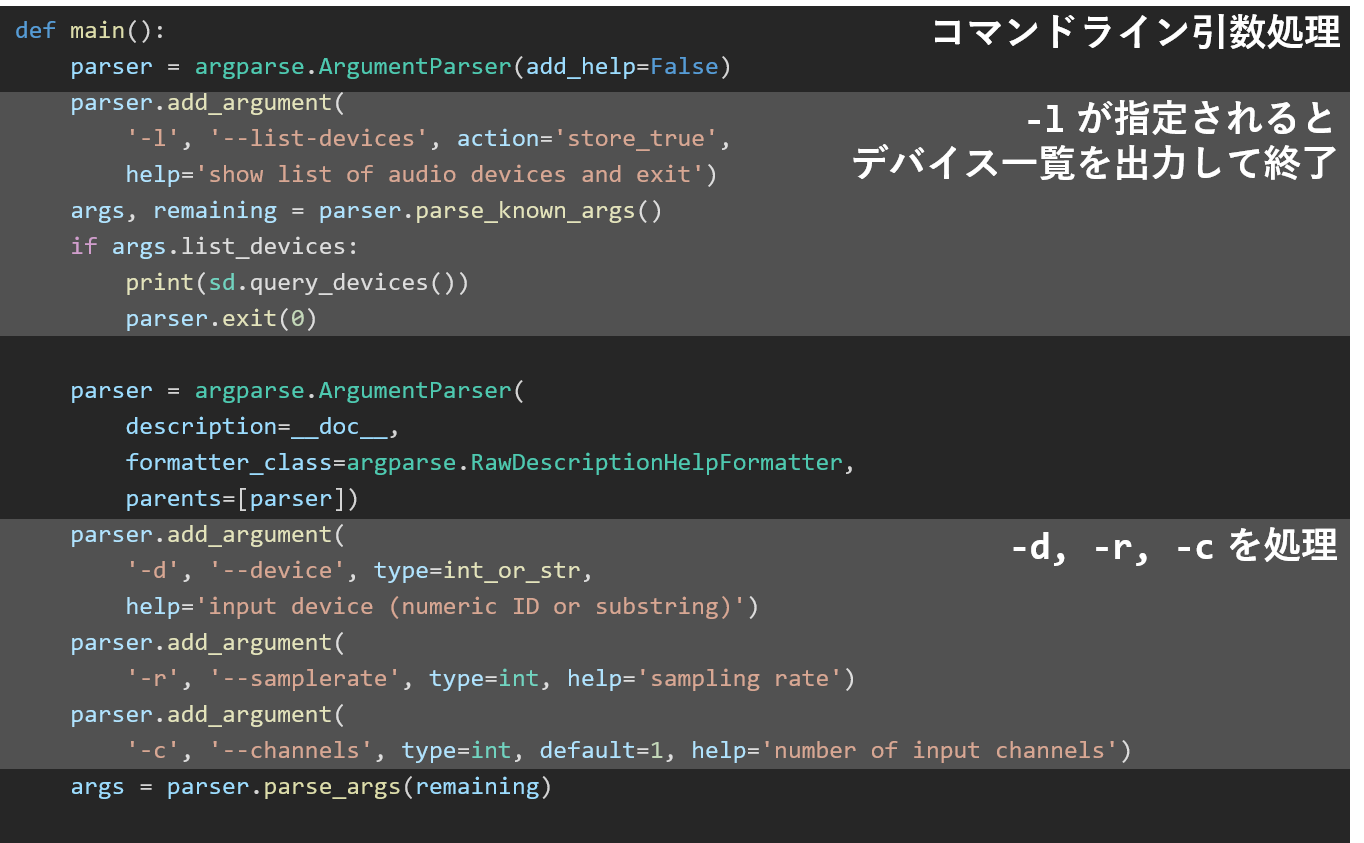Click the action='store_true' text
This screenshot has height=843, width=1364.
click(x=587, y=139)
